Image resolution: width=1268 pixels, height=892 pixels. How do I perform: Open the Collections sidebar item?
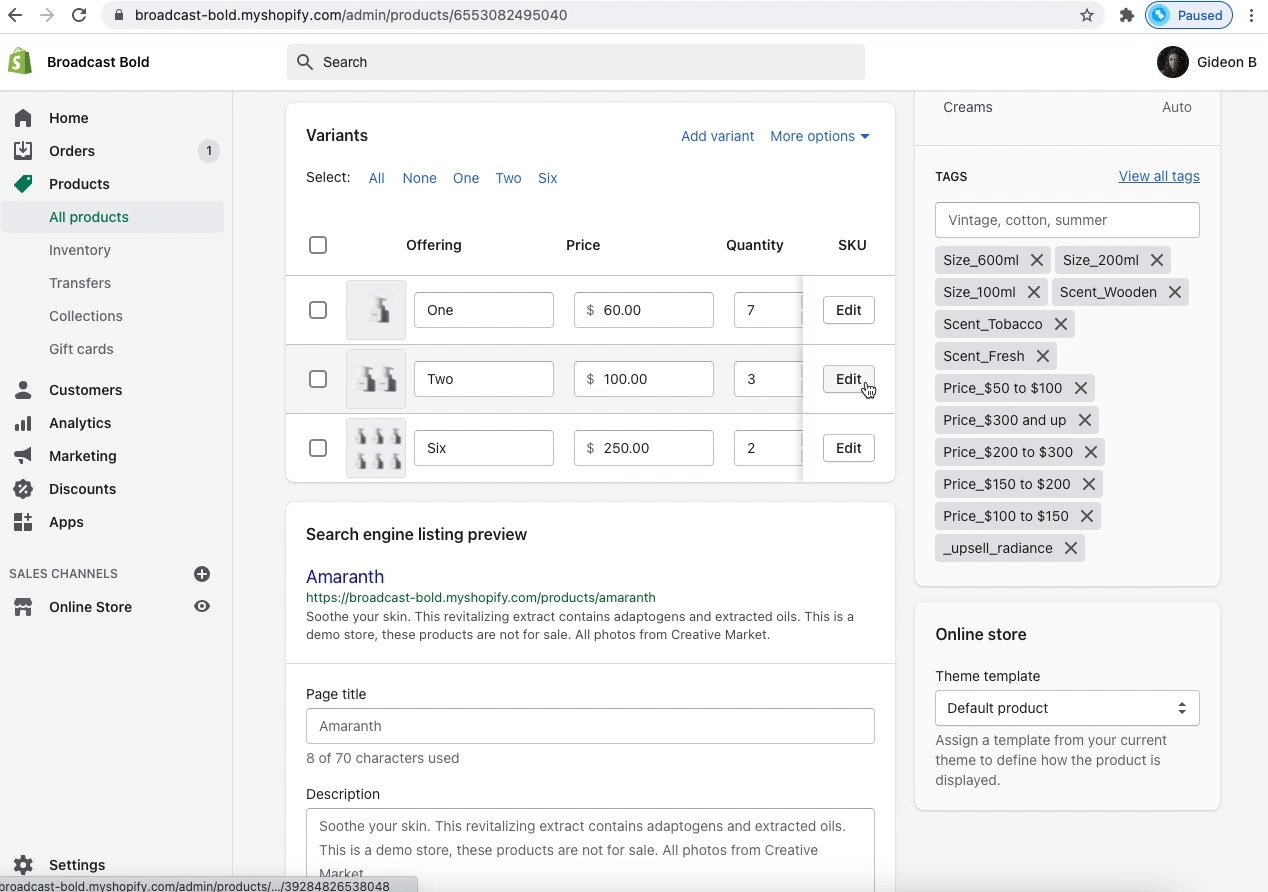[86, 316]
